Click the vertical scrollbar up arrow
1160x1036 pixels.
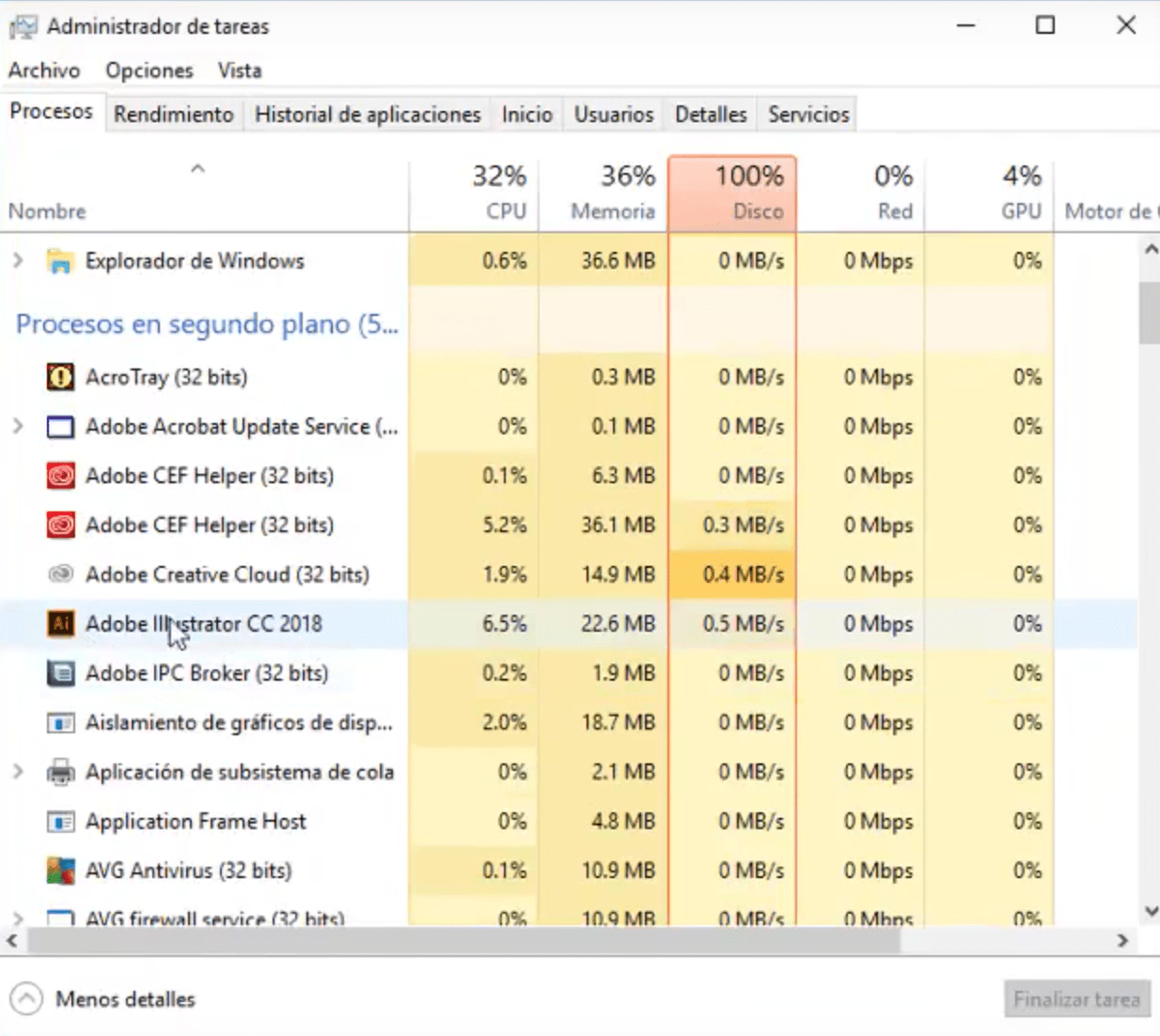tap(1150, 250)
